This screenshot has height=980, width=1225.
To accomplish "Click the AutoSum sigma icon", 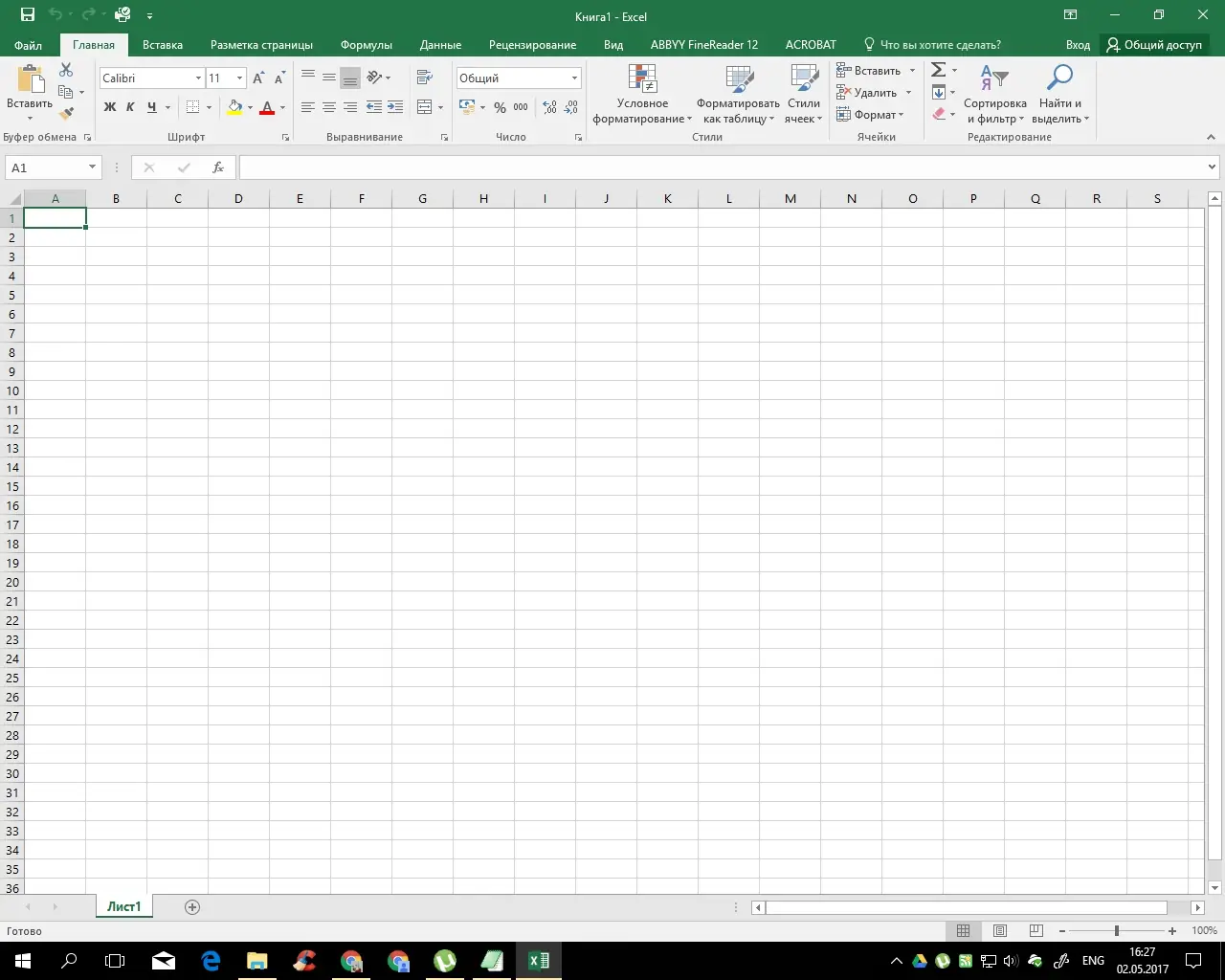I will pos(939,70).
